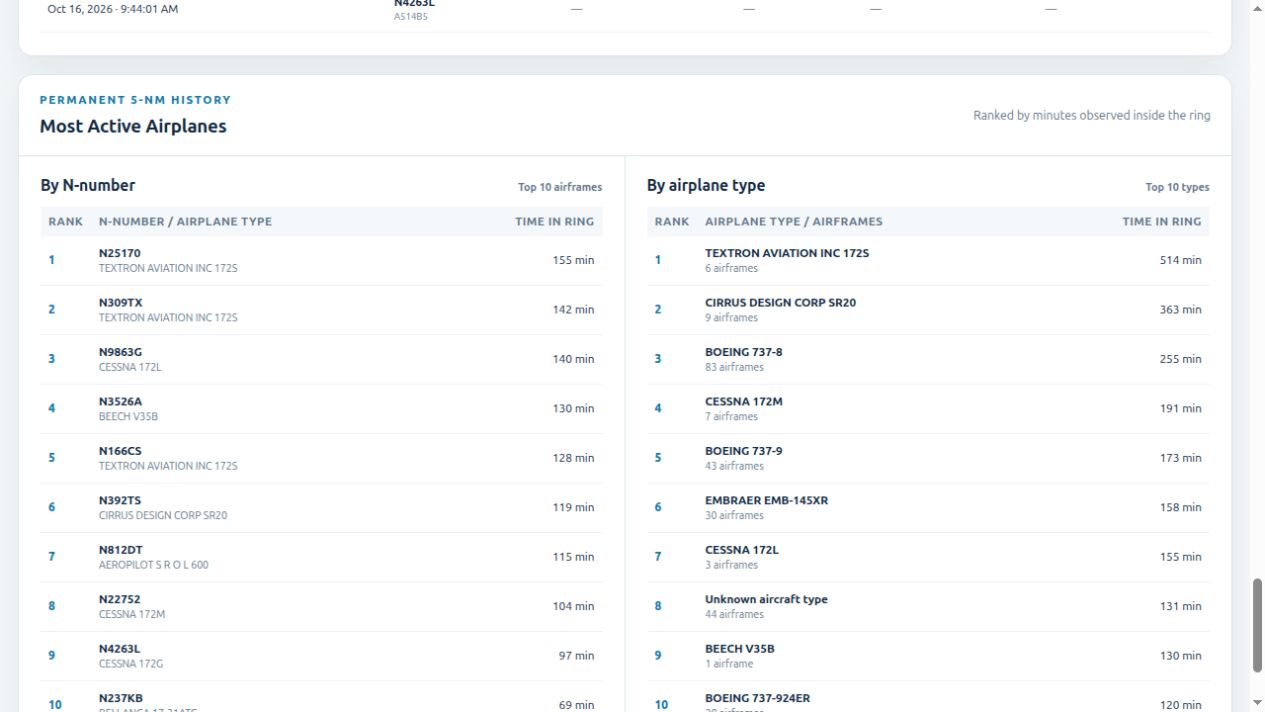Click the BOEING 737-8 airplane type
Screen dimensions: 1265x712
tap(744, 352)
